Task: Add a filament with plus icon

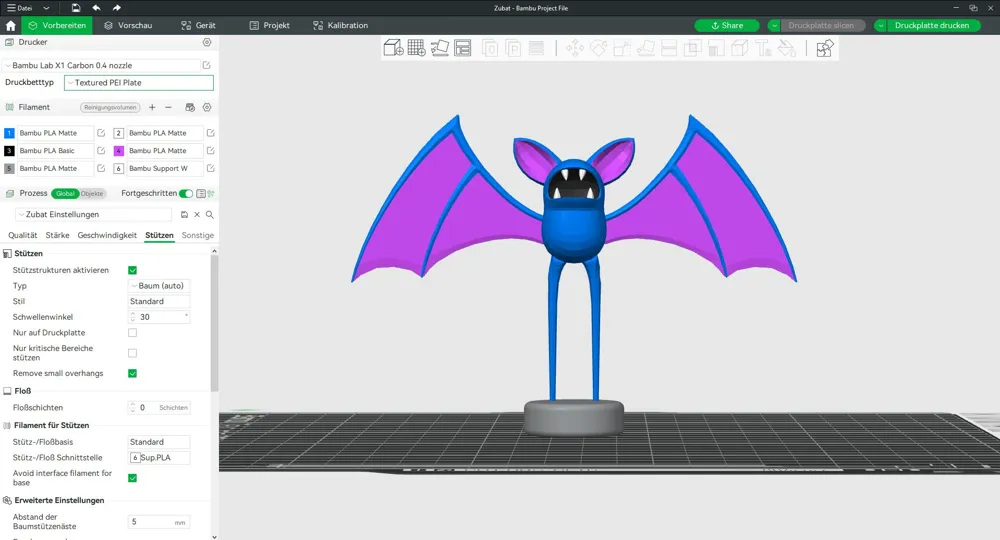Action: (x=152, y=107)
